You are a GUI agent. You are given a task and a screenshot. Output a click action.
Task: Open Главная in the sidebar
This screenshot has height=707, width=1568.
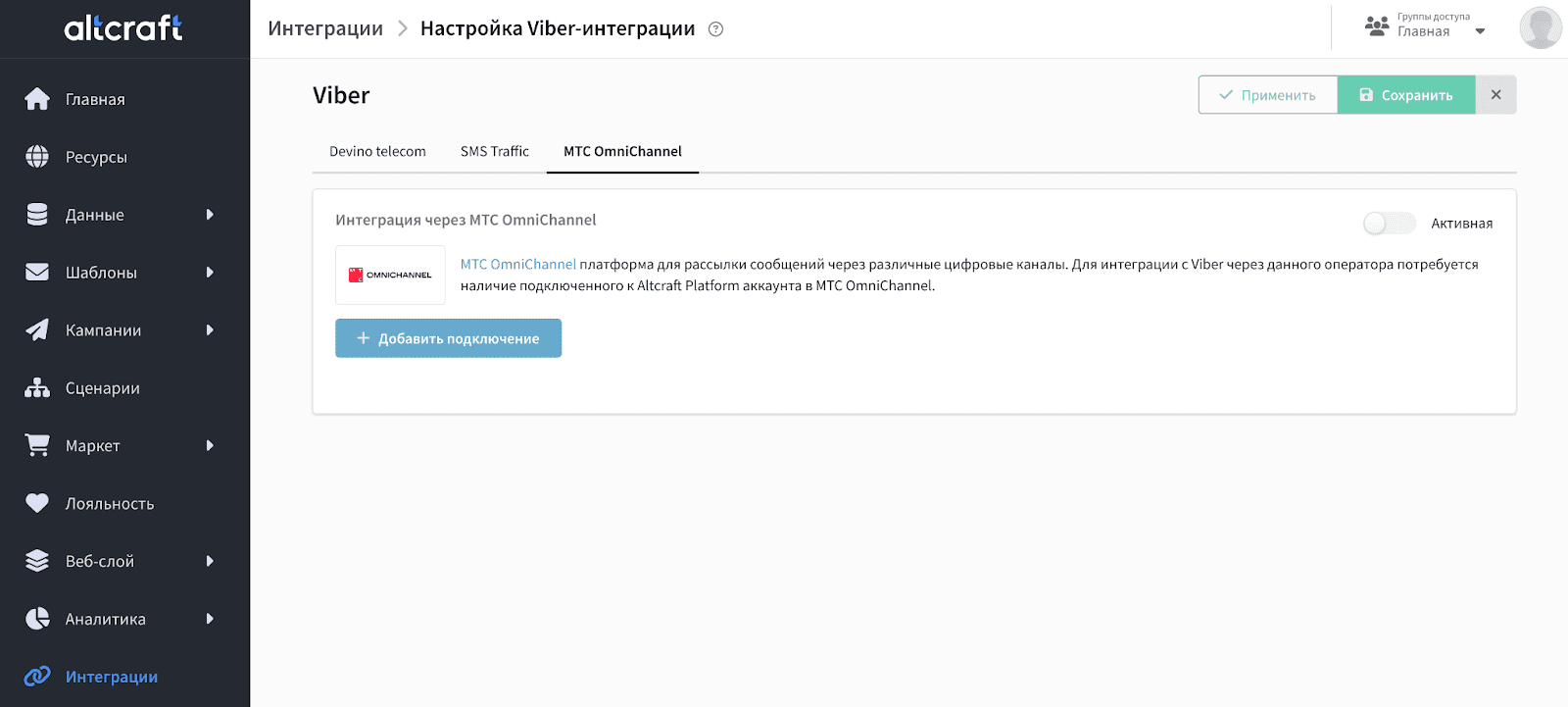(x=95, y=99)
